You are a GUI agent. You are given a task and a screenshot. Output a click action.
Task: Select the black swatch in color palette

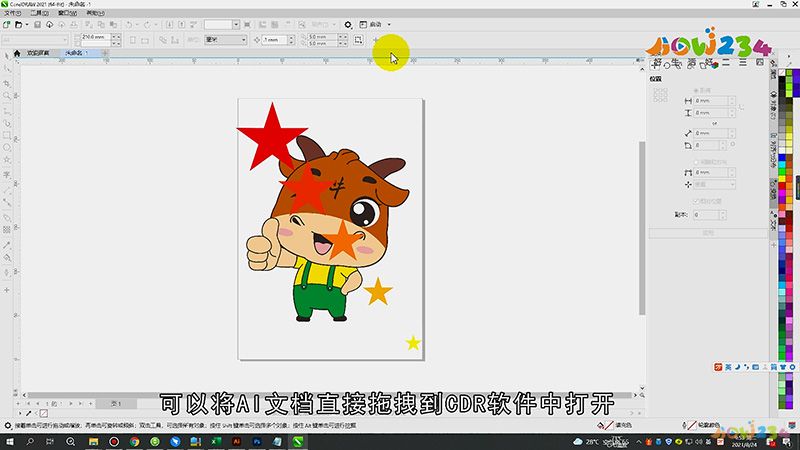pyautogui.click(x=782, y=80)
